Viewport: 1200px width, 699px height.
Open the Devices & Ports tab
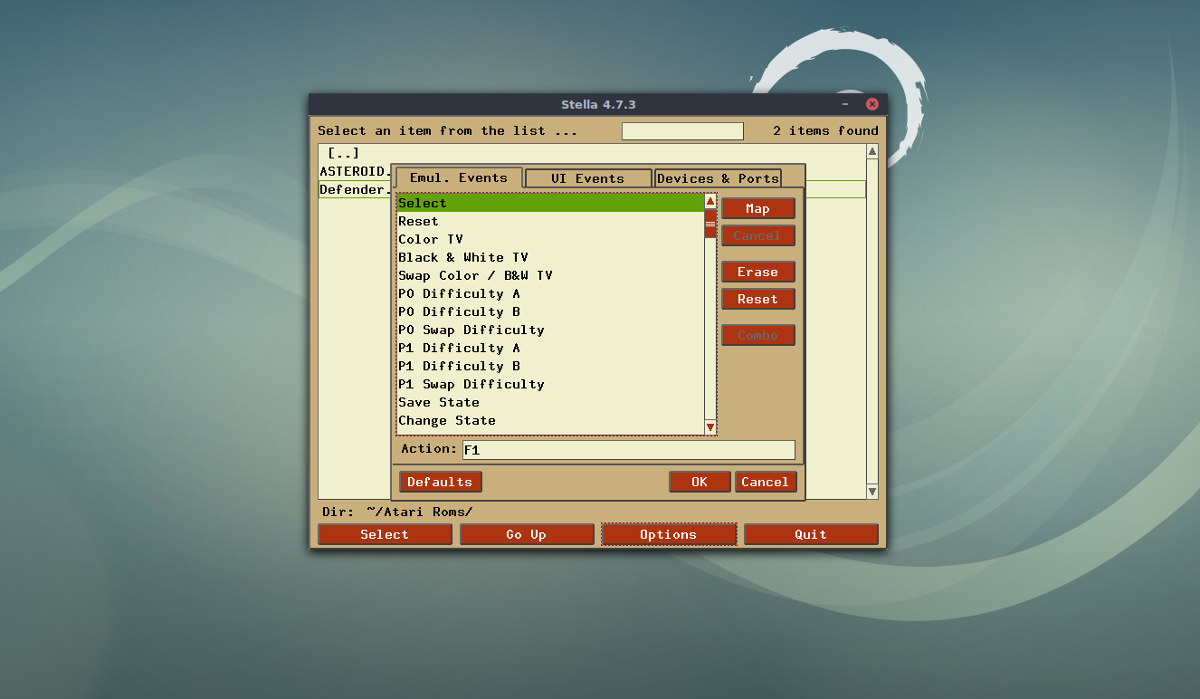tap(718, 177)
